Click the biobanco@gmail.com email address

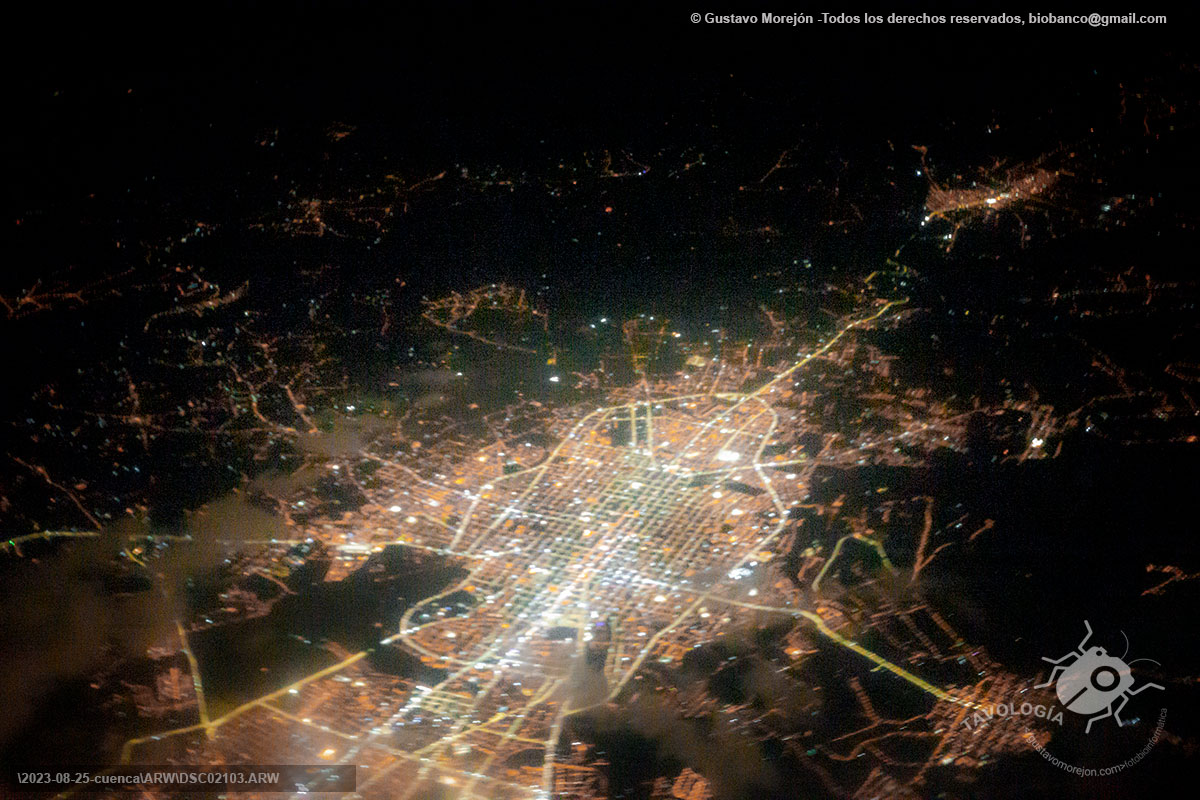pyautogui.click(x=1097, y=19)
